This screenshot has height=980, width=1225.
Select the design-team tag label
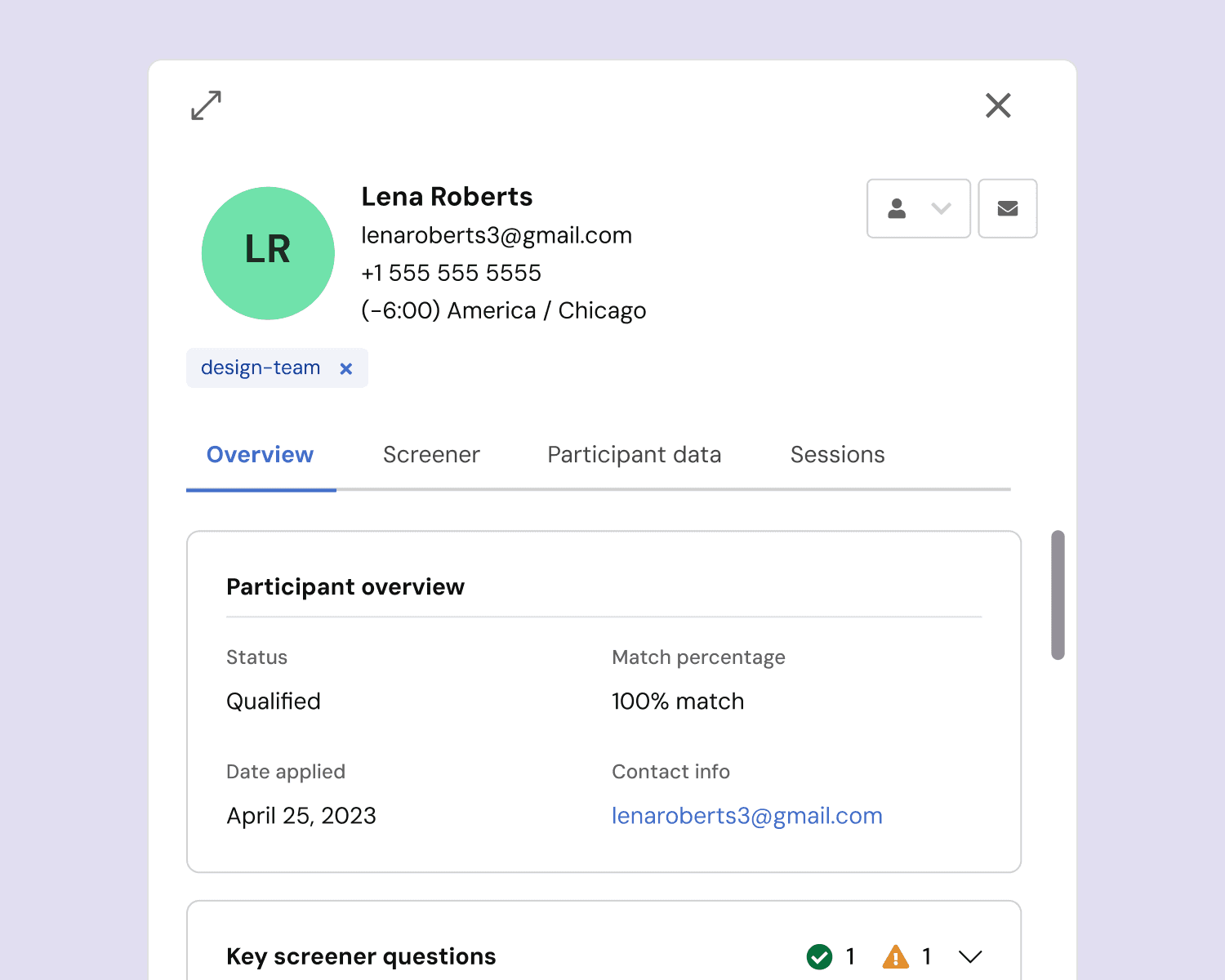[x=261, y=367]
